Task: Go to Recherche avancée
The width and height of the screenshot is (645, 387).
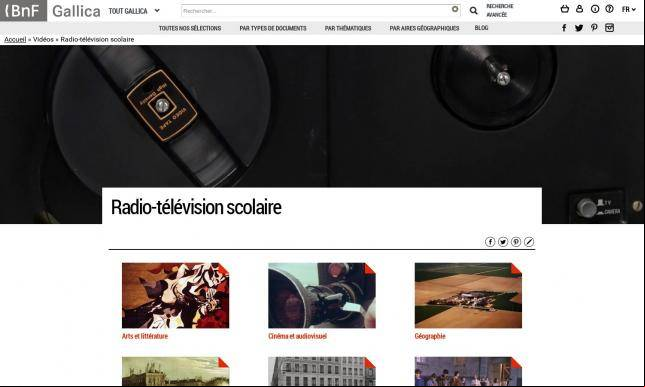Action: click(x=500, y=10)
